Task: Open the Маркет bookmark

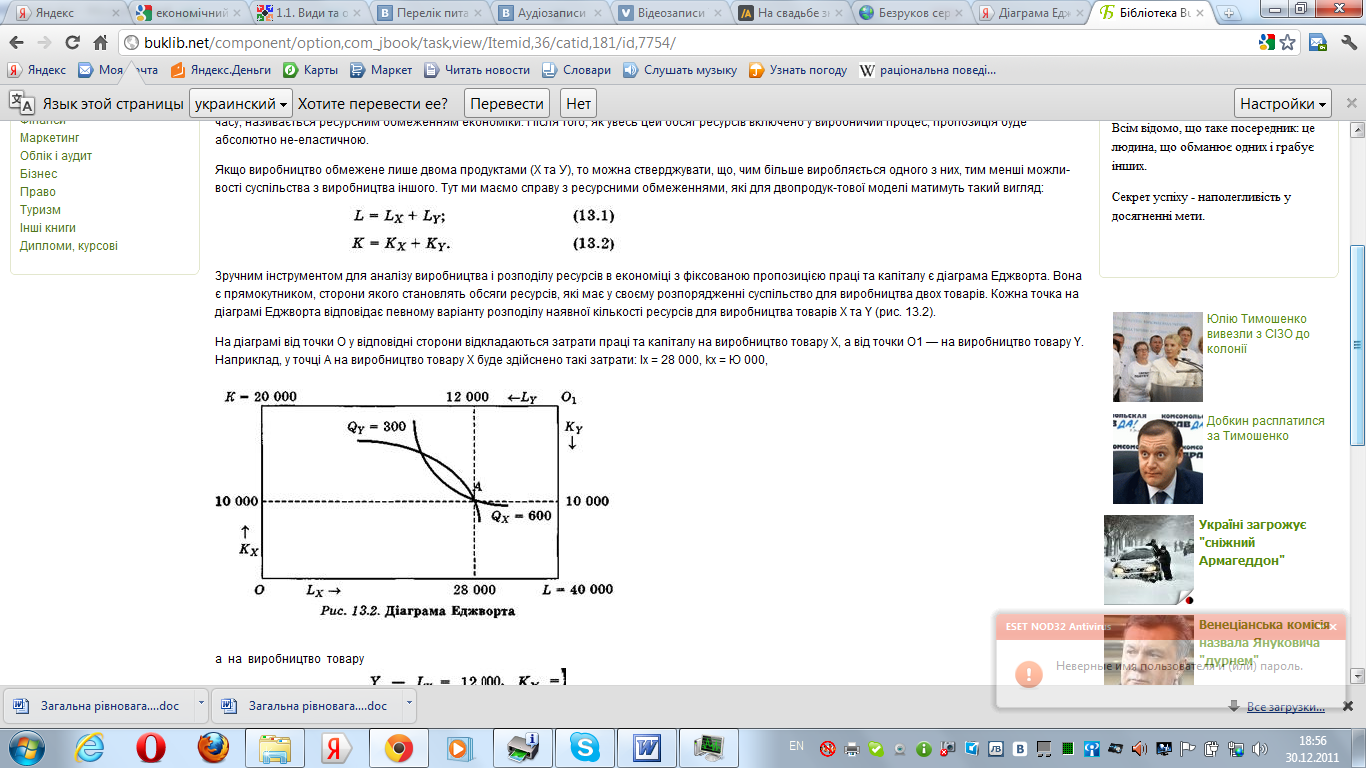Action: point(381,70)
